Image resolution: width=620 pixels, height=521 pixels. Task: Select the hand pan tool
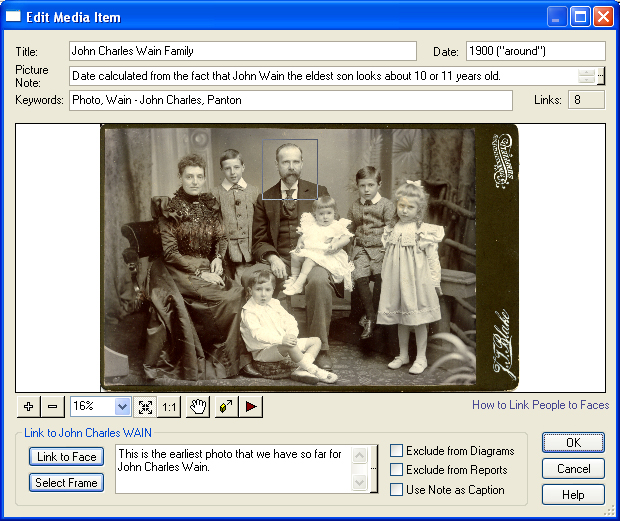point(198,406)
